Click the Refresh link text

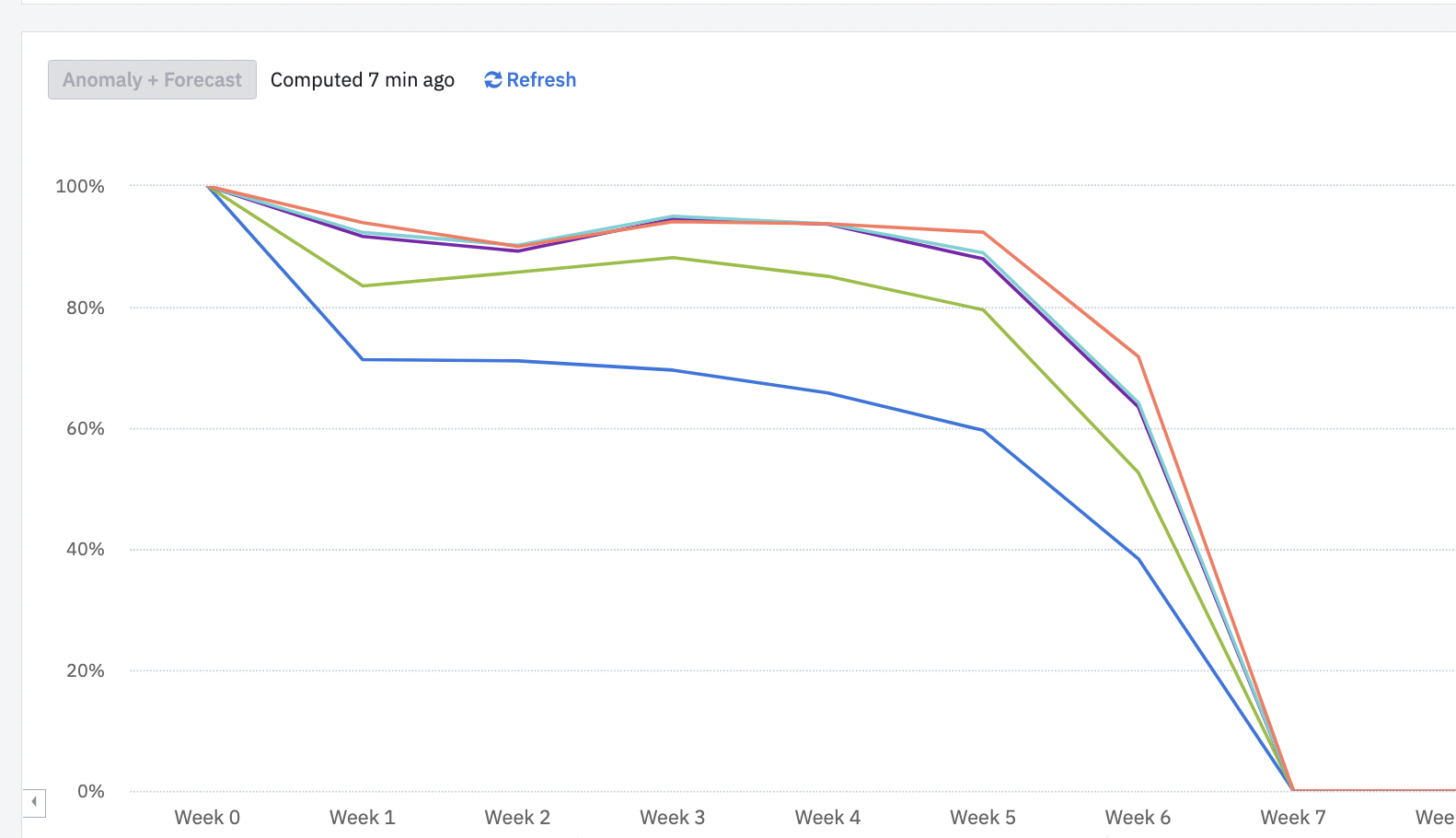[x=541, y=80]
